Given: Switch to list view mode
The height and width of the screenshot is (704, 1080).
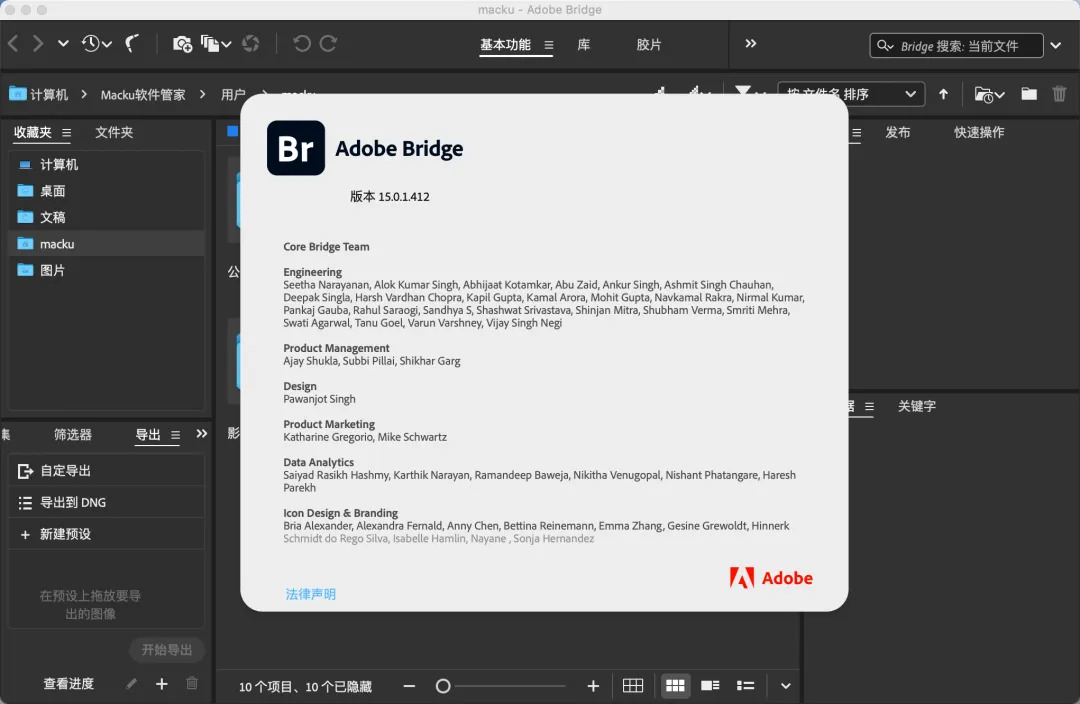Looking at the screenshot, I should click(745, 686).
